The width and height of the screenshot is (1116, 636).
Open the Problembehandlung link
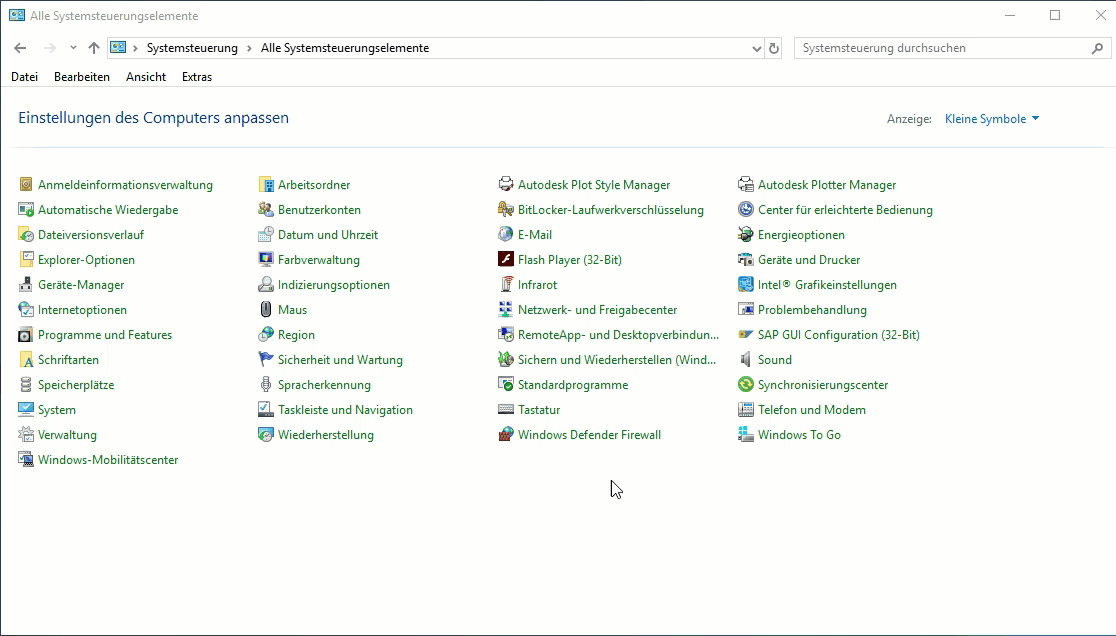(812, 309)
